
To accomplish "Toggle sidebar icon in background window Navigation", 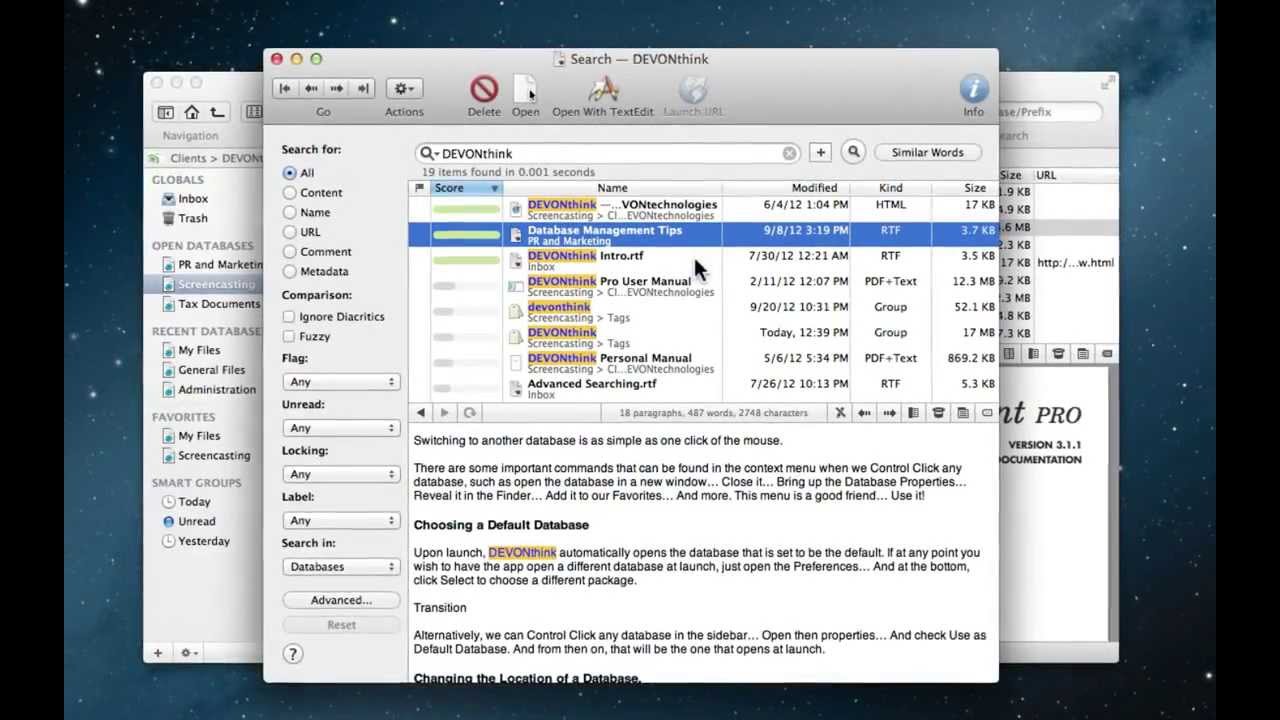I will pos(166,112).
